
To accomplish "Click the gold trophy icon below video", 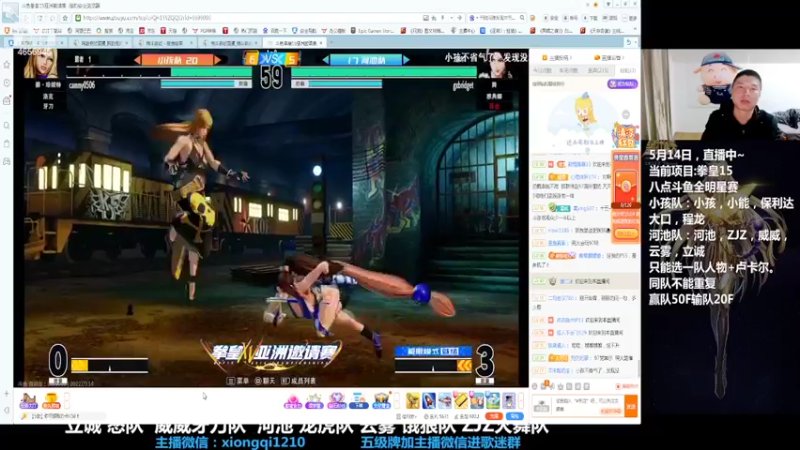I will coord(51,401).
